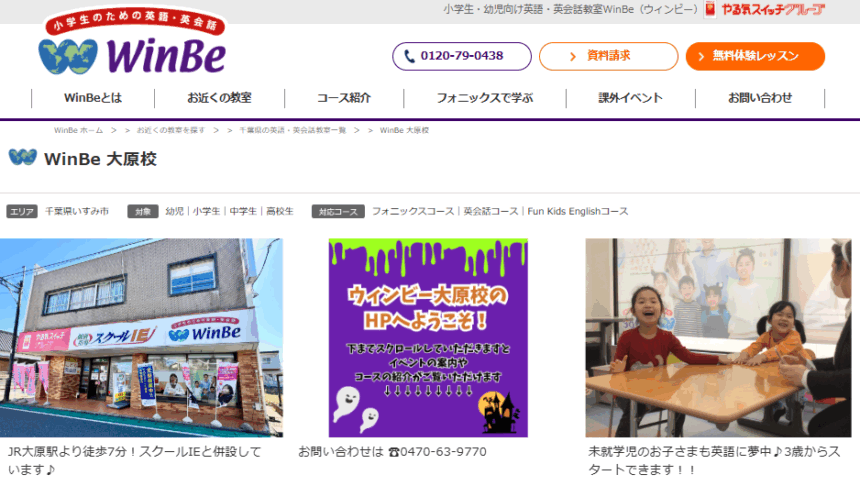
Task: Click the phone icon beside 0120-79-0438
Action: pos(409,57)
